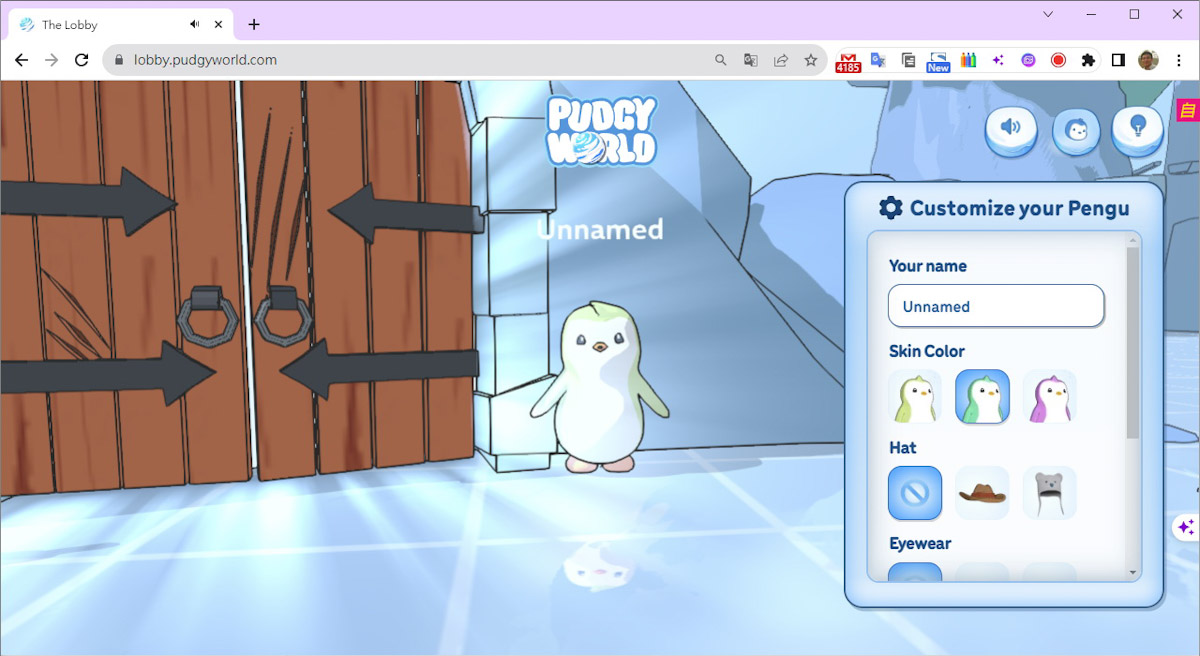Click the address bar search magnifier icon
This screenshot has height=656, width=1200.
(720, 60)
